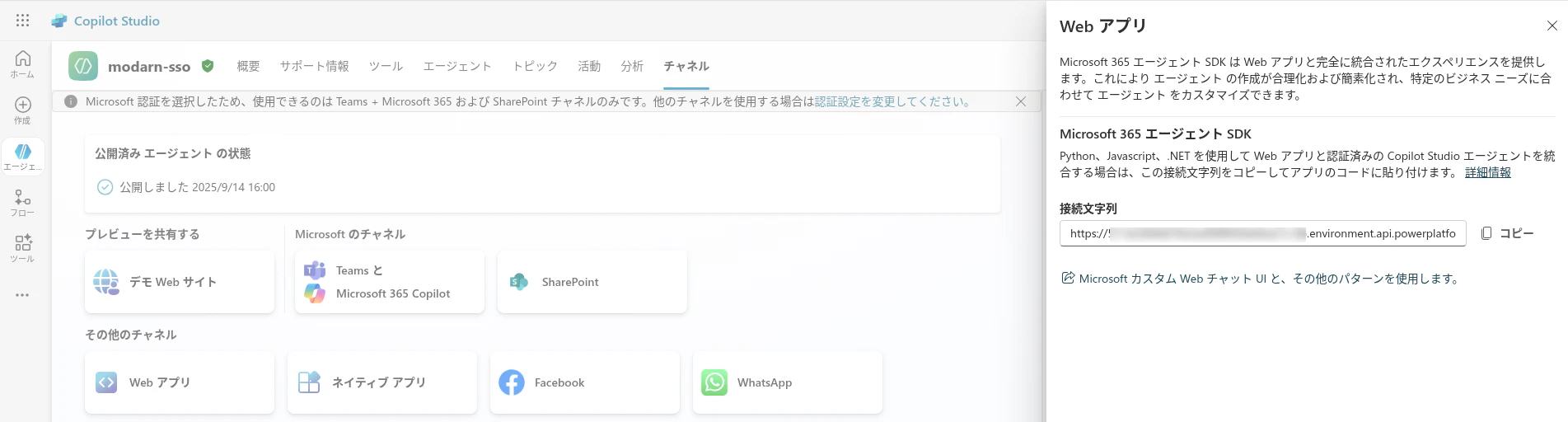Click the modarn-sso agent icon

[x=83, y=66]
